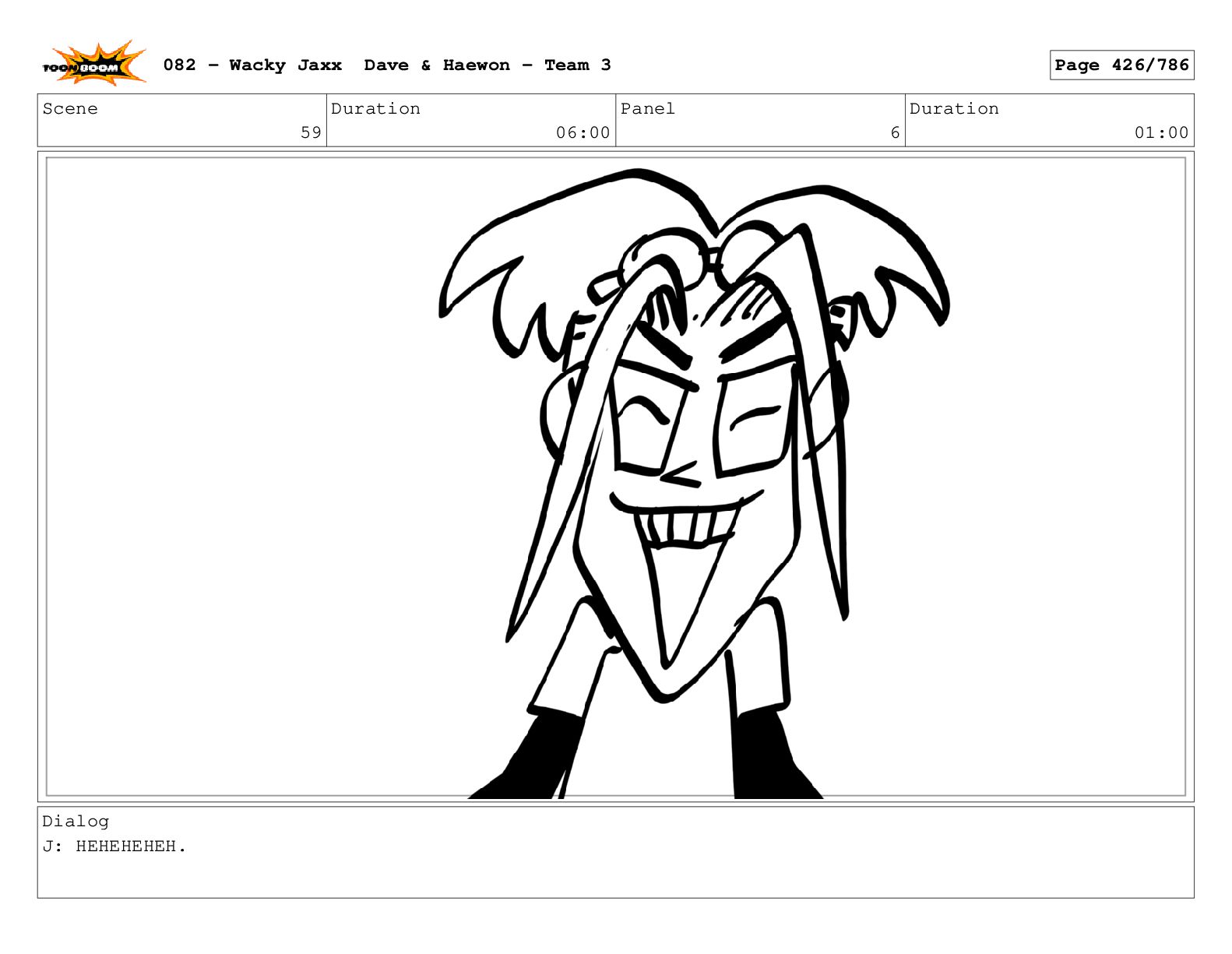Select the panel number 6
Image resolution: width=1232 pixels, height=954 pixels.
click(x=895, y=132)
